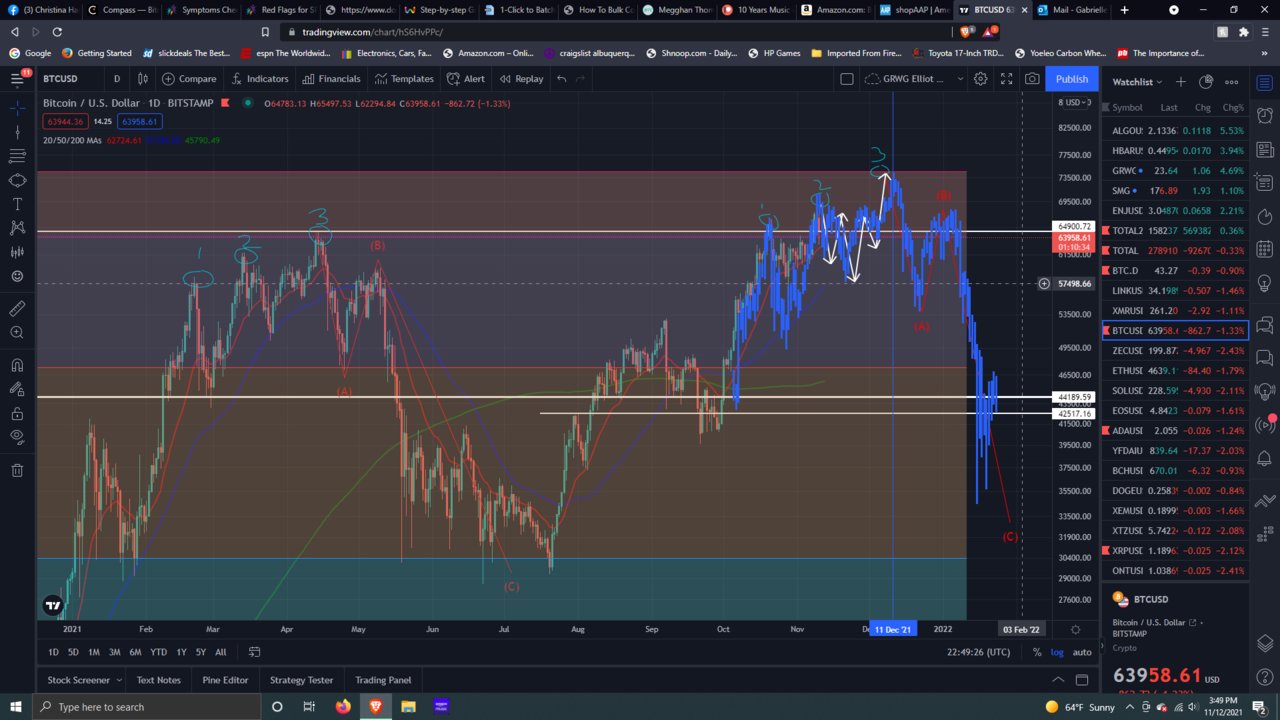Open Alerts panel clock icon in right sidebar
The height and width of the screenshot is (720, 1280).
coord(1265,116)
